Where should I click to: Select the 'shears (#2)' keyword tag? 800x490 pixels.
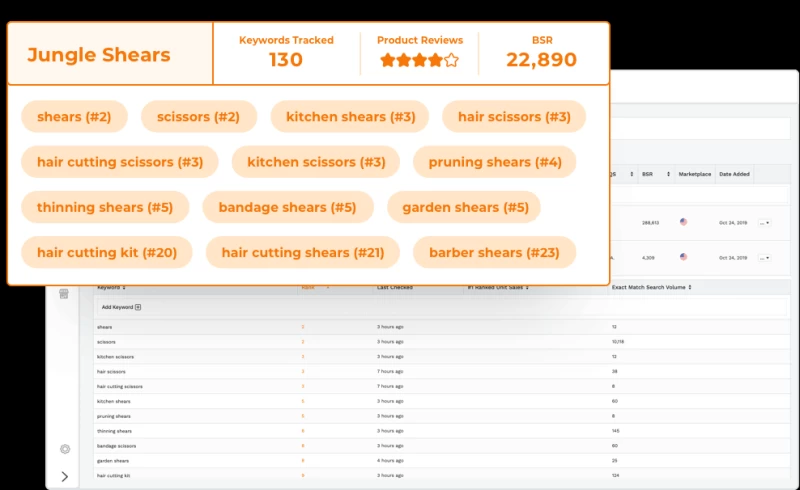[x=74, y=117]
